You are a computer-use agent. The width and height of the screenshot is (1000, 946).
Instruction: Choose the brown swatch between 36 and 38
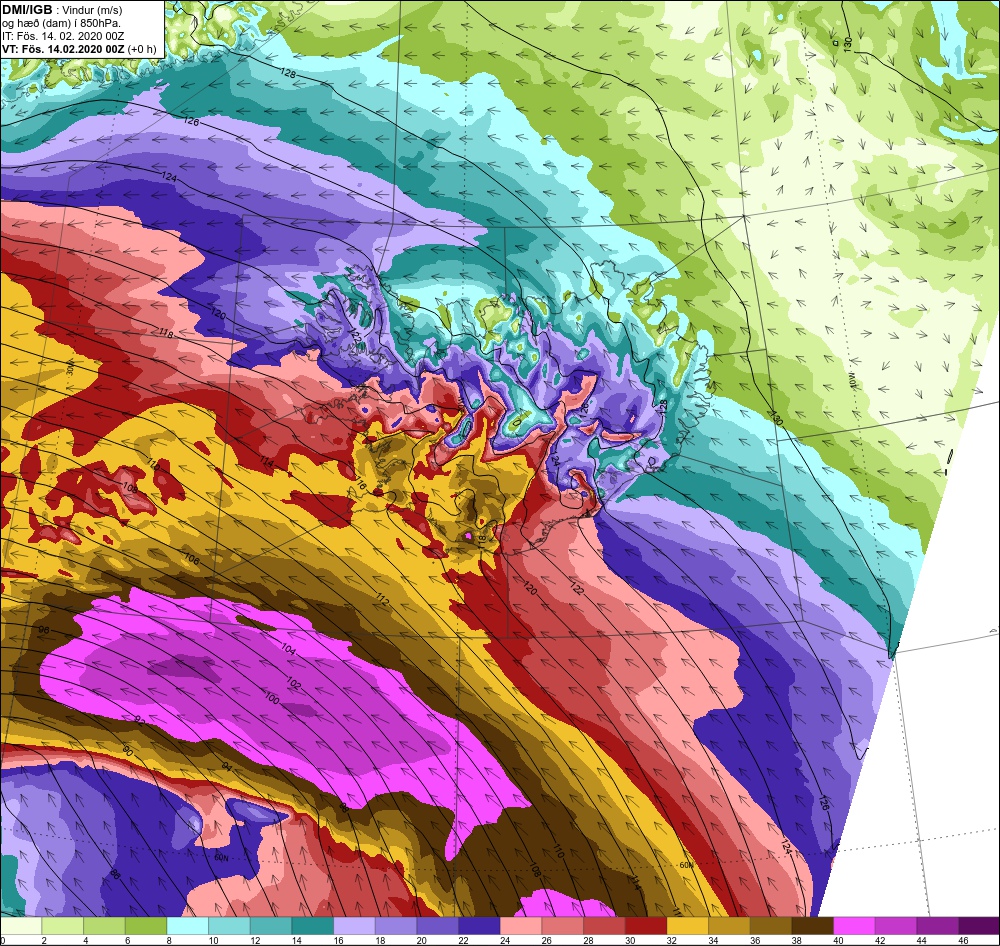771,926
